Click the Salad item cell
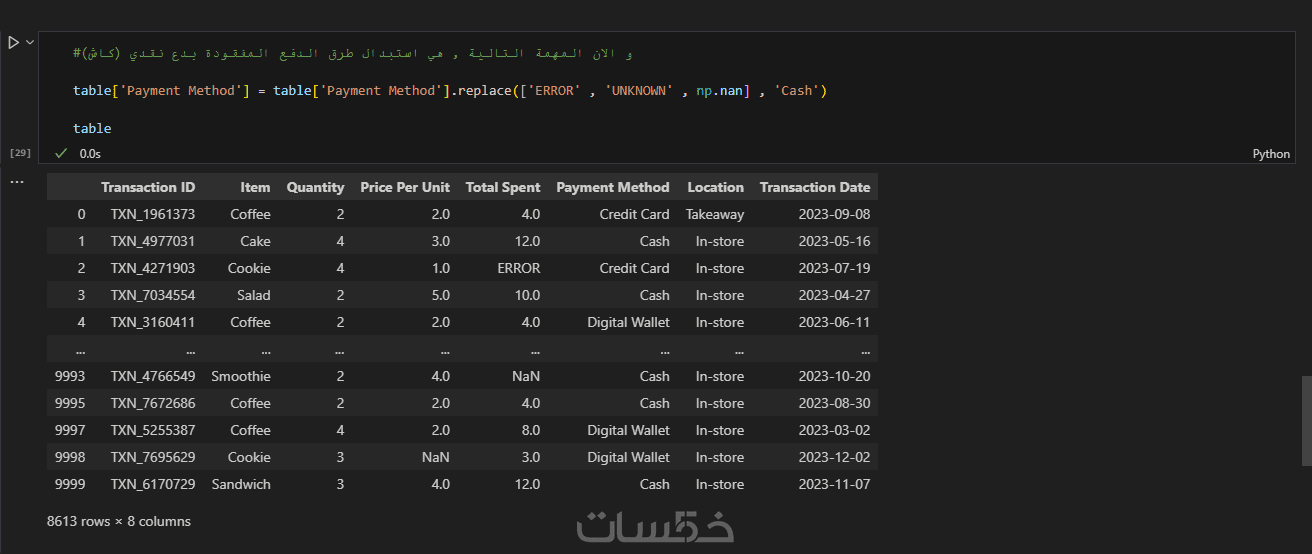This screenshot has height=554, width=1312. [254, 295]
